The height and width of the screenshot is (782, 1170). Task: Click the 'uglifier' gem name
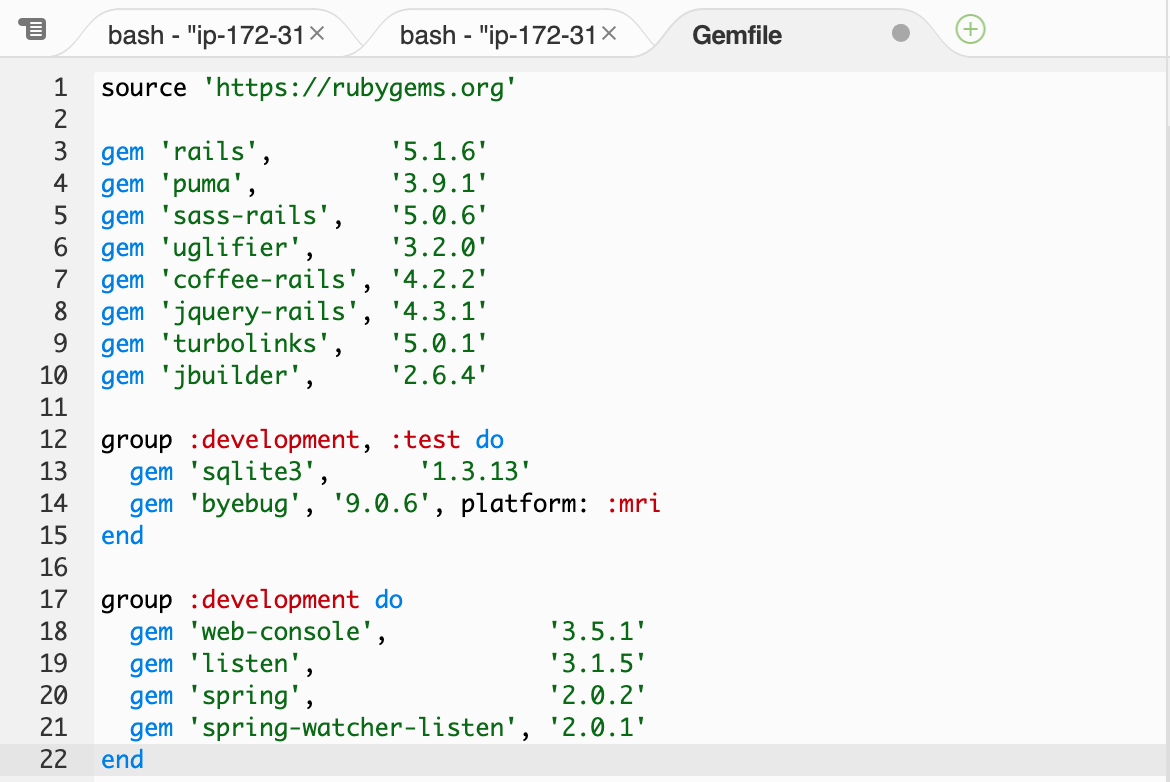(x=231, y=248)
